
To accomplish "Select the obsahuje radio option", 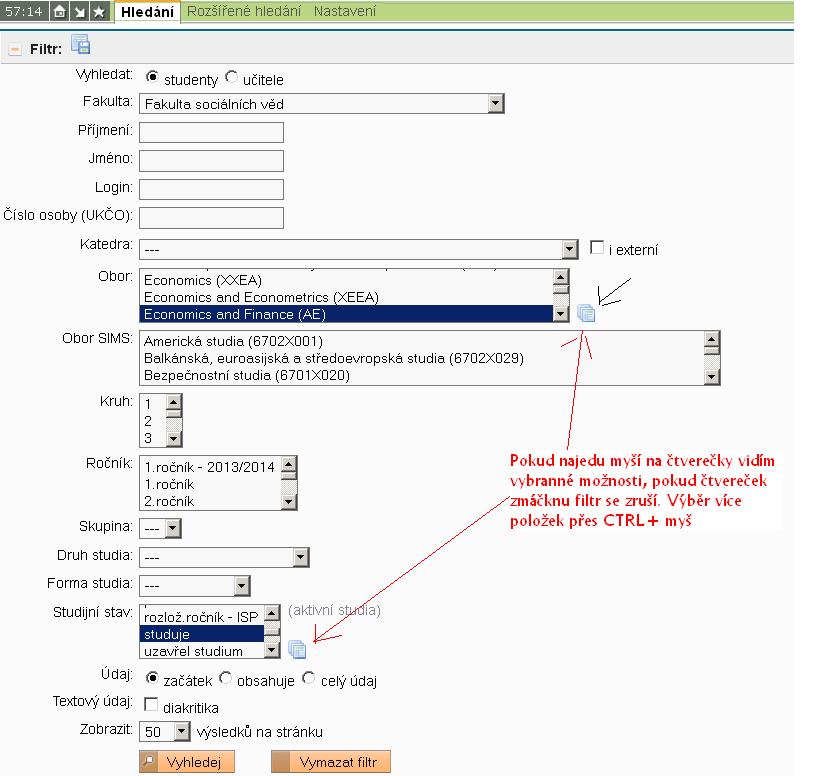I will 225,678.
